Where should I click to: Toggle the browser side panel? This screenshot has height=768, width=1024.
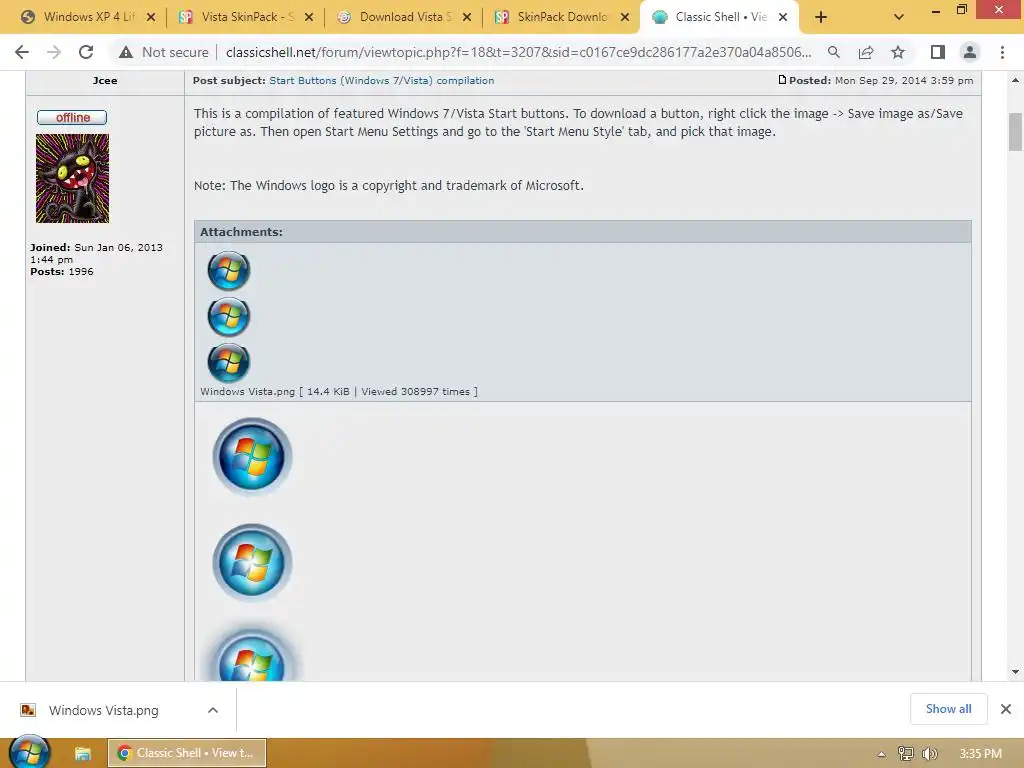click(x=938, y=52)
